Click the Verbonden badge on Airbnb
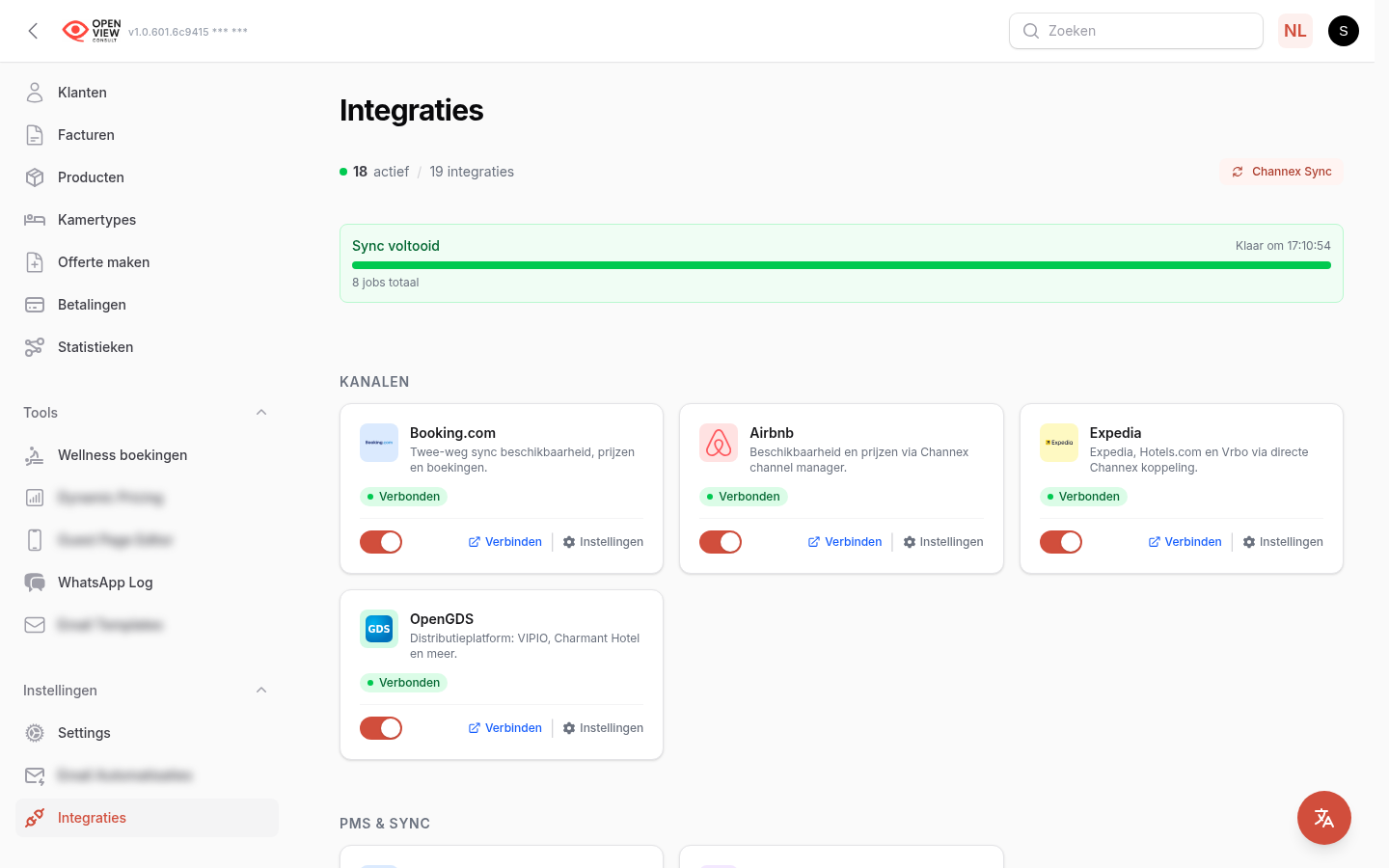The image size is (1389, 868). pyautogui.click(x=743, y=497)
